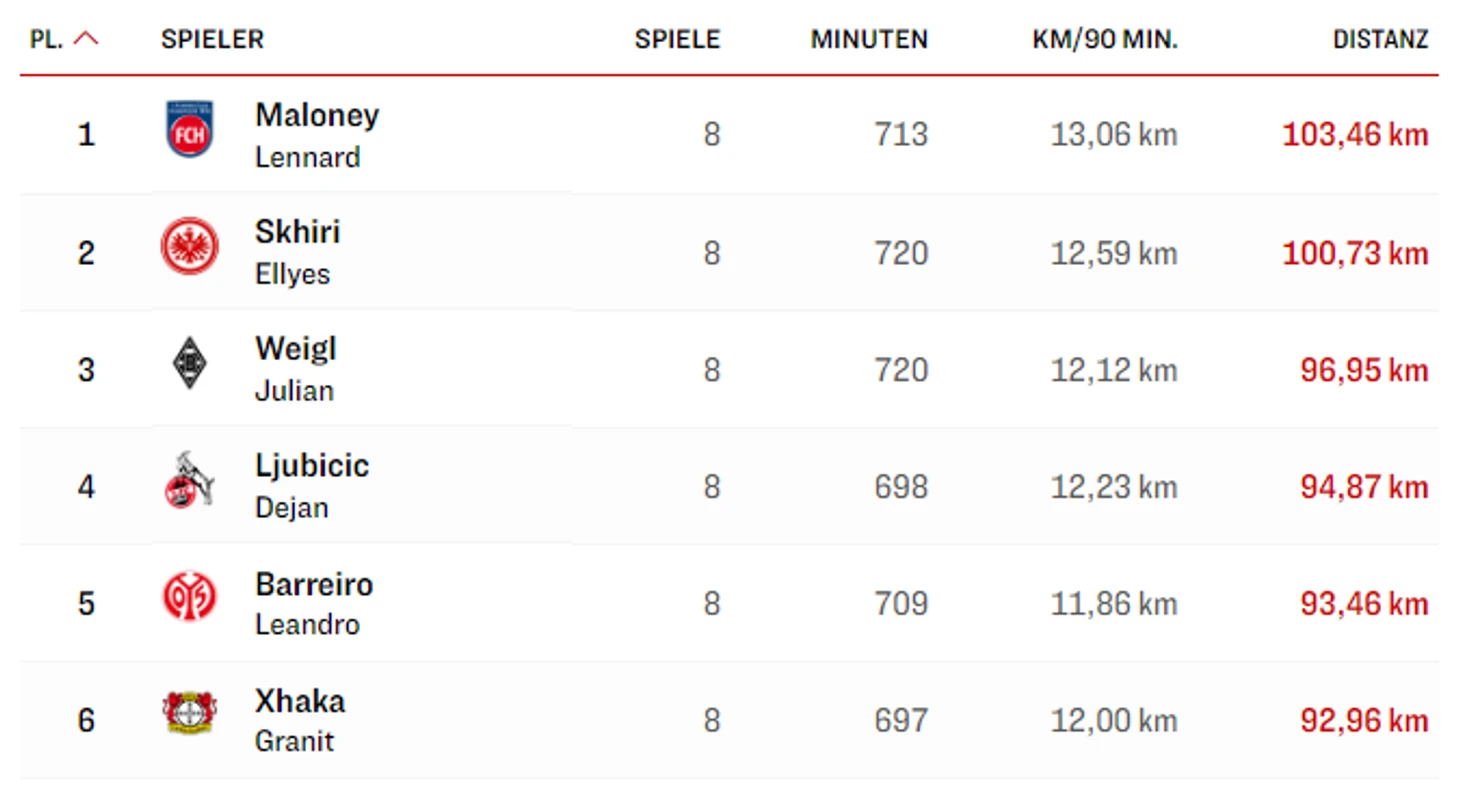Open Xhaka Granit player page

300,720
